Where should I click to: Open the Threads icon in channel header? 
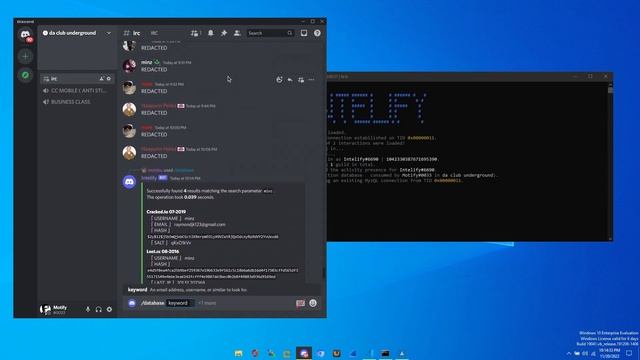pos(195,33)
